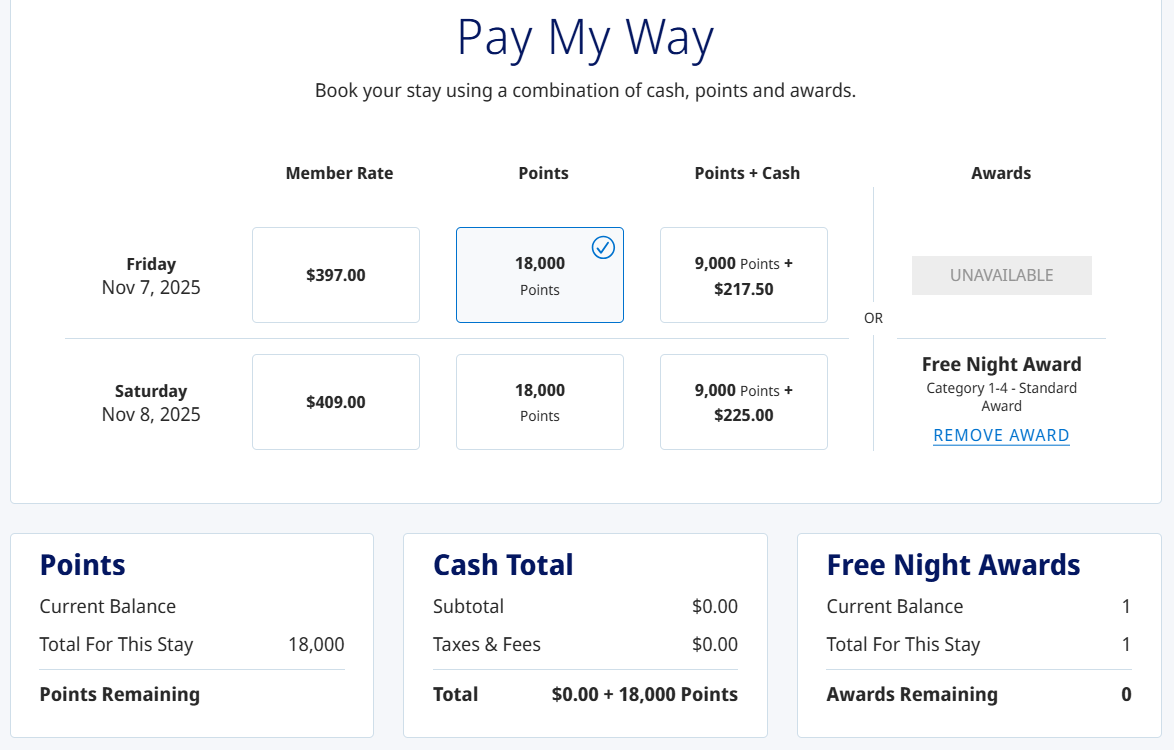Screen dimensions: 1174x750
Task: Select Saturday's Member Rate of $409.00
Action: tap(336, 401)
